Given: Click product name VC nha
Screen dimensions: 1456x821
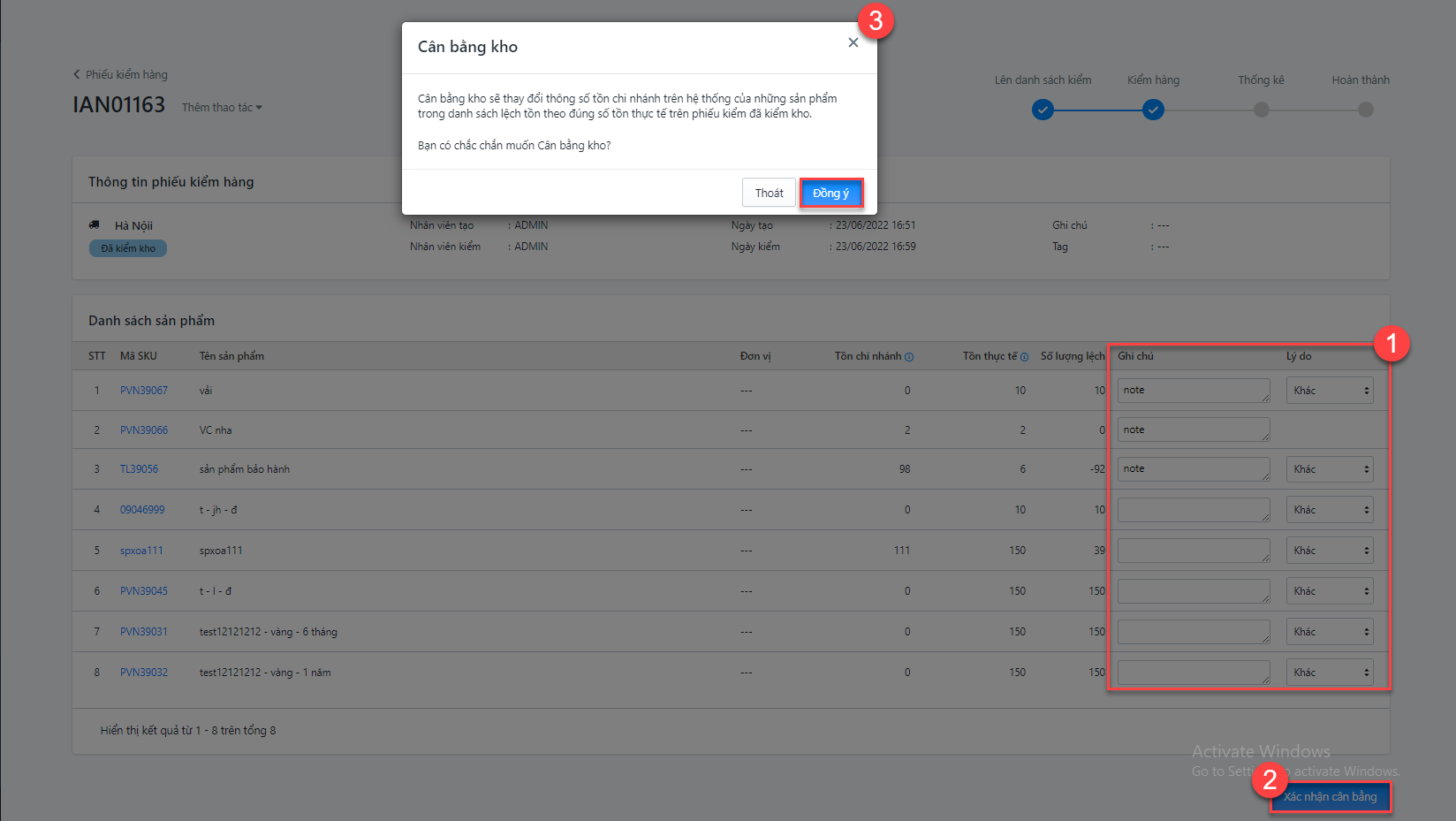Looking at the screenshot, I should coord(216,430).
